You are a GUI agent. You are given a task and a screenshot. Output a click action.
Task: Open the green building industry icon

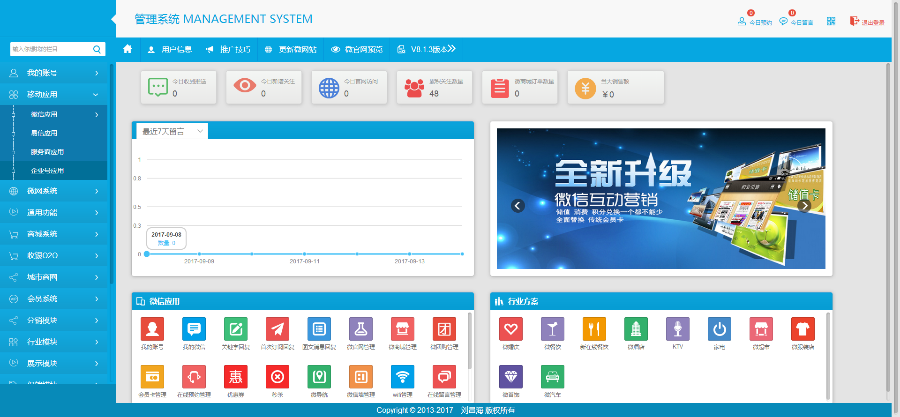(x=636, y=329)
